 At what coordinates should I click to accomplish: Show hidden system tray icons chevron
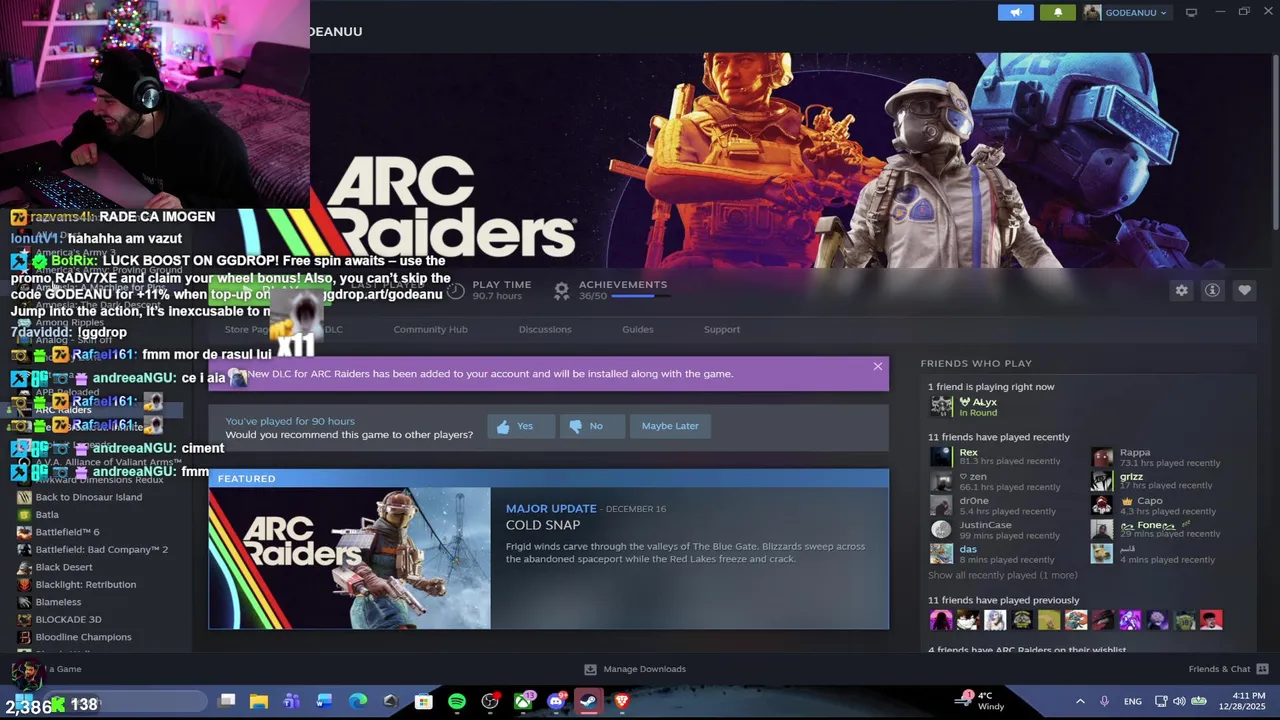[1080, 702]
